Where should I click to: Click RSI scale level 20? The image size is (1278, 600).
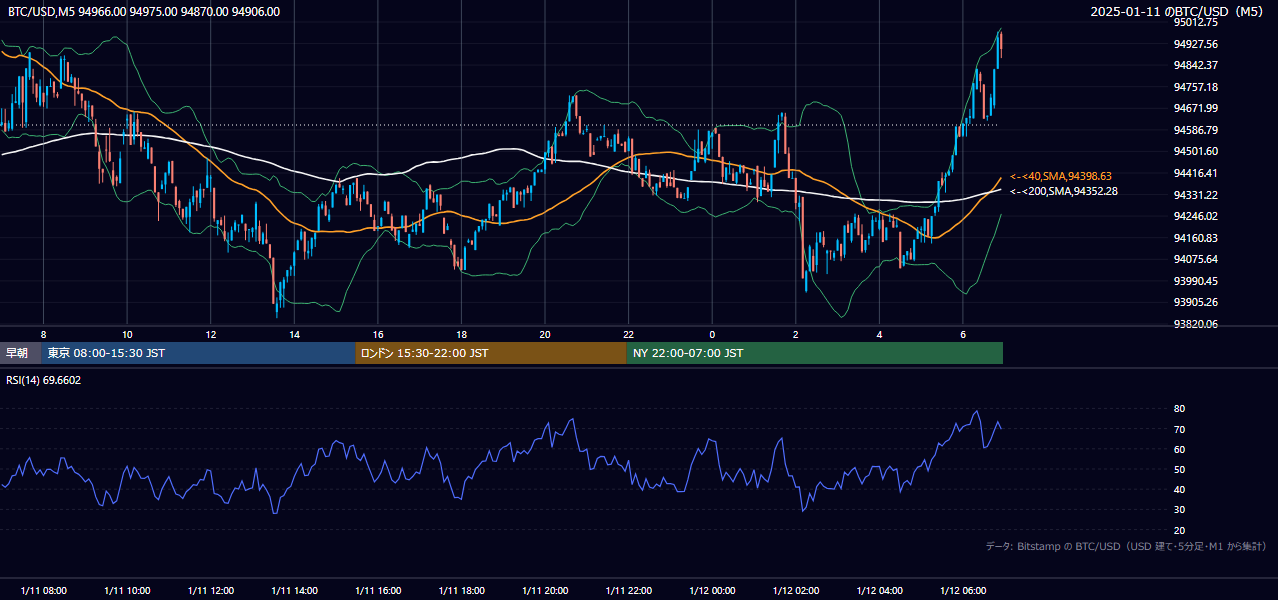1180,530
